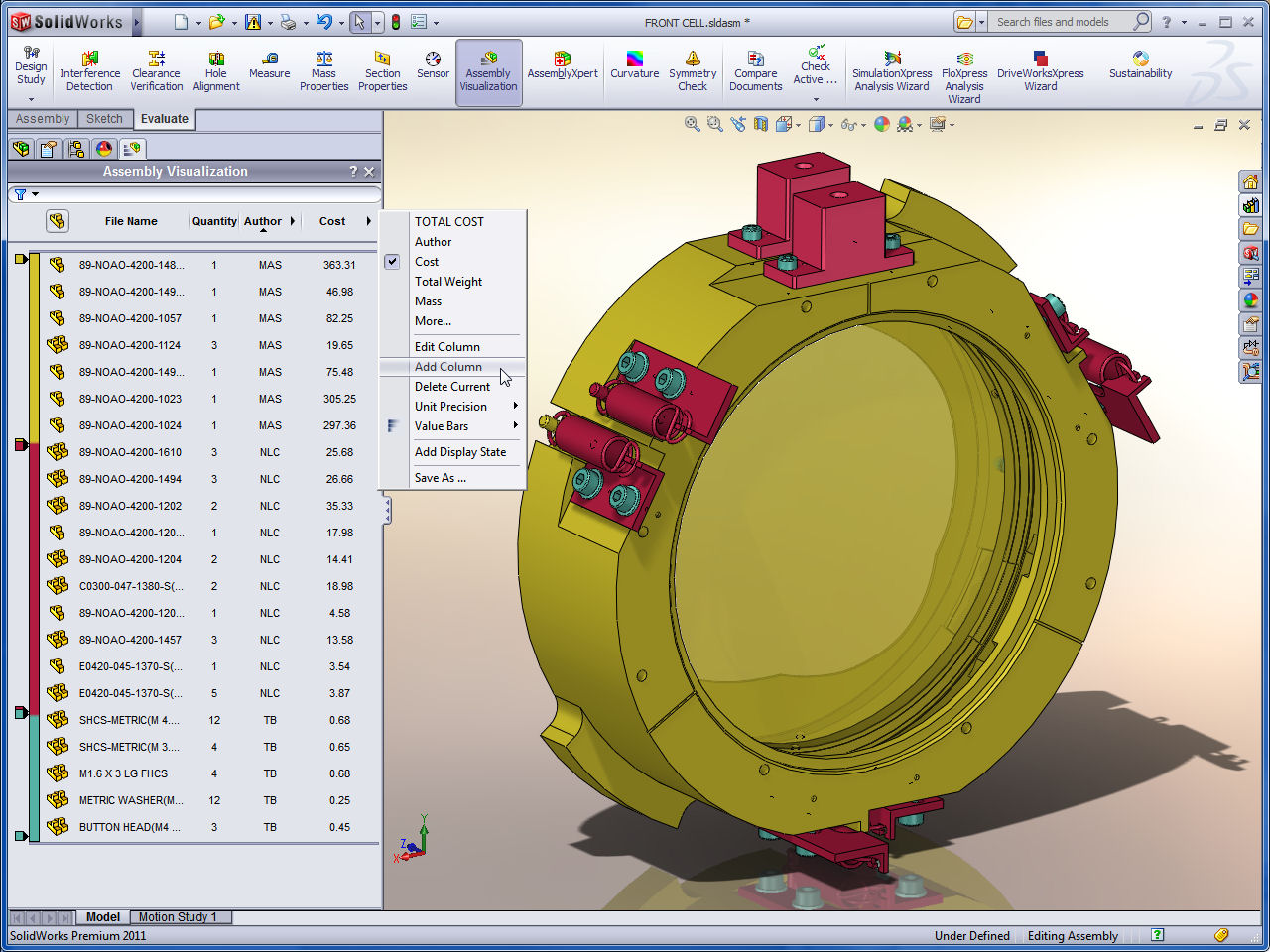The image size is (1270, 952).
Task: Click the filter icon in visualization panel
Action: pos(20,194)
